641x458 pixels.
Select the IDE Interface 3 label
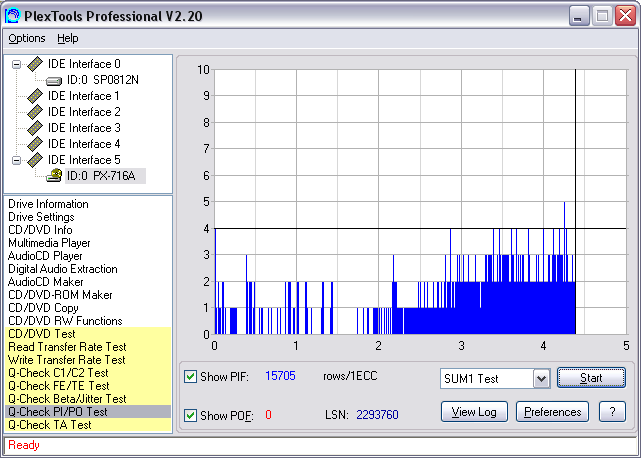(x=84, y=128)
